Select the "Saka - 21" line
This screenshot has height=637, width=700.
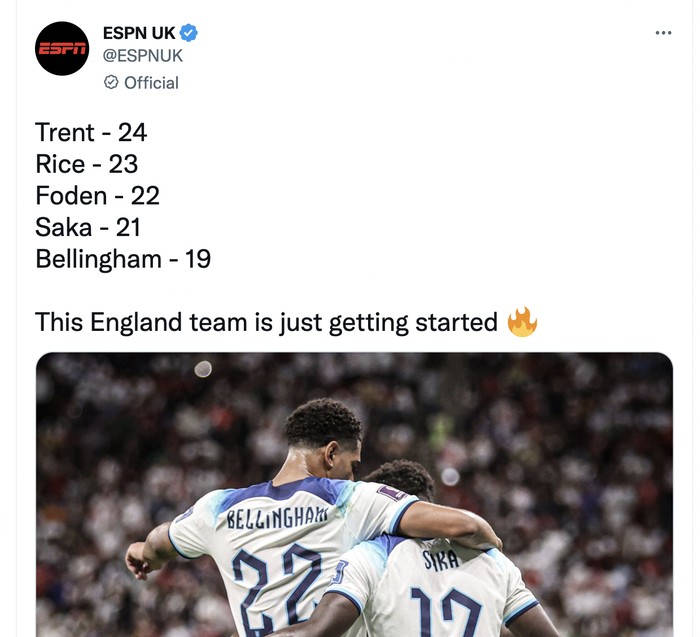[88, 227]
